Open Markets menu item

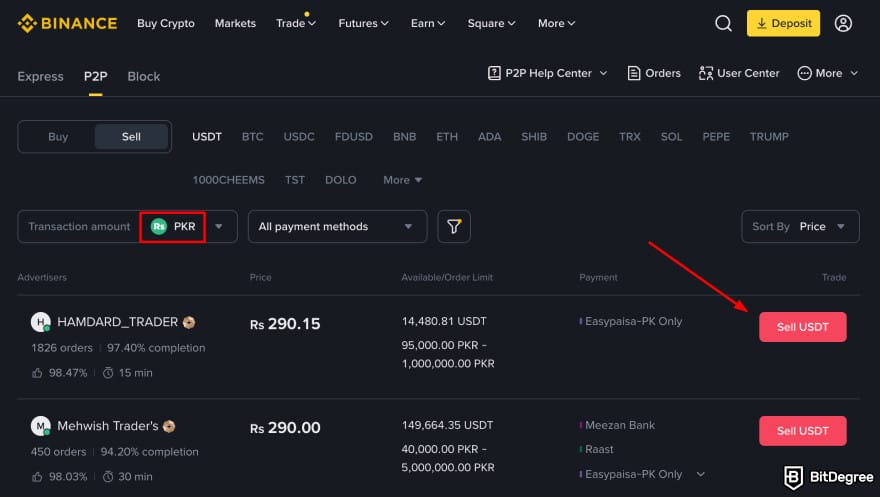pos(235,24)
